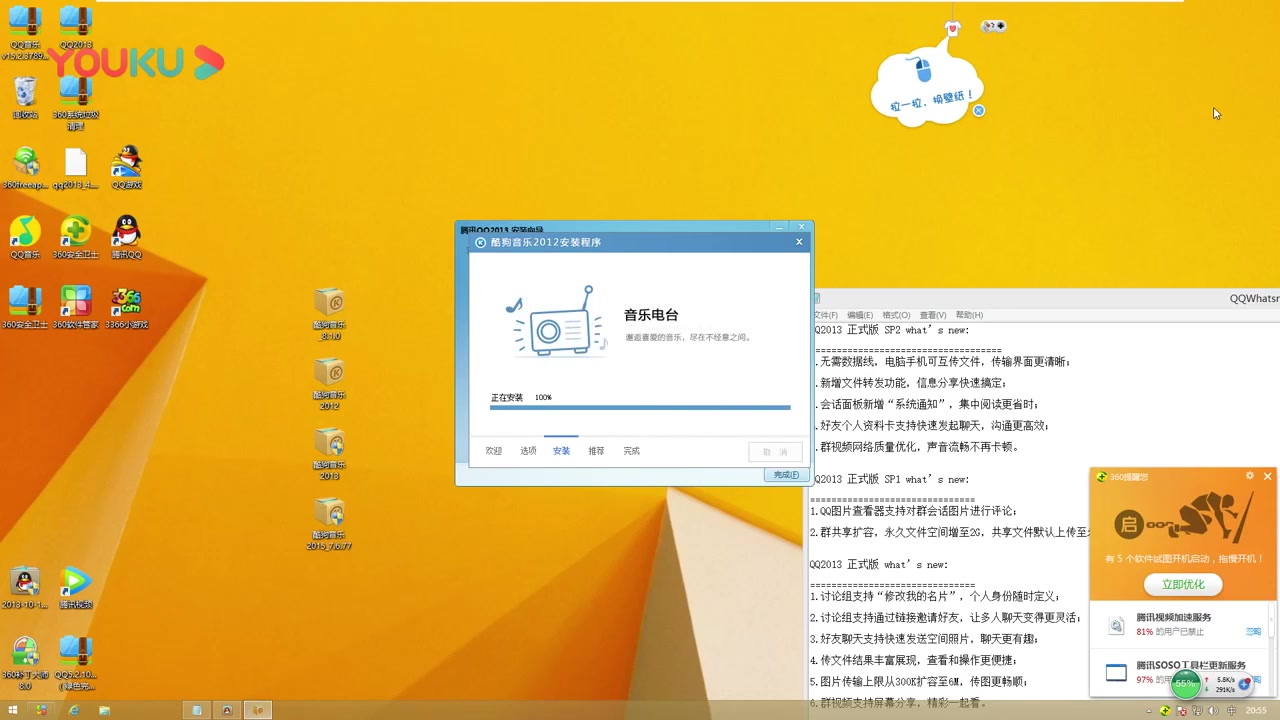This screenshot has height=720, width=1280.
Task: Open the Windows Start button
Action: coord(13,710)
